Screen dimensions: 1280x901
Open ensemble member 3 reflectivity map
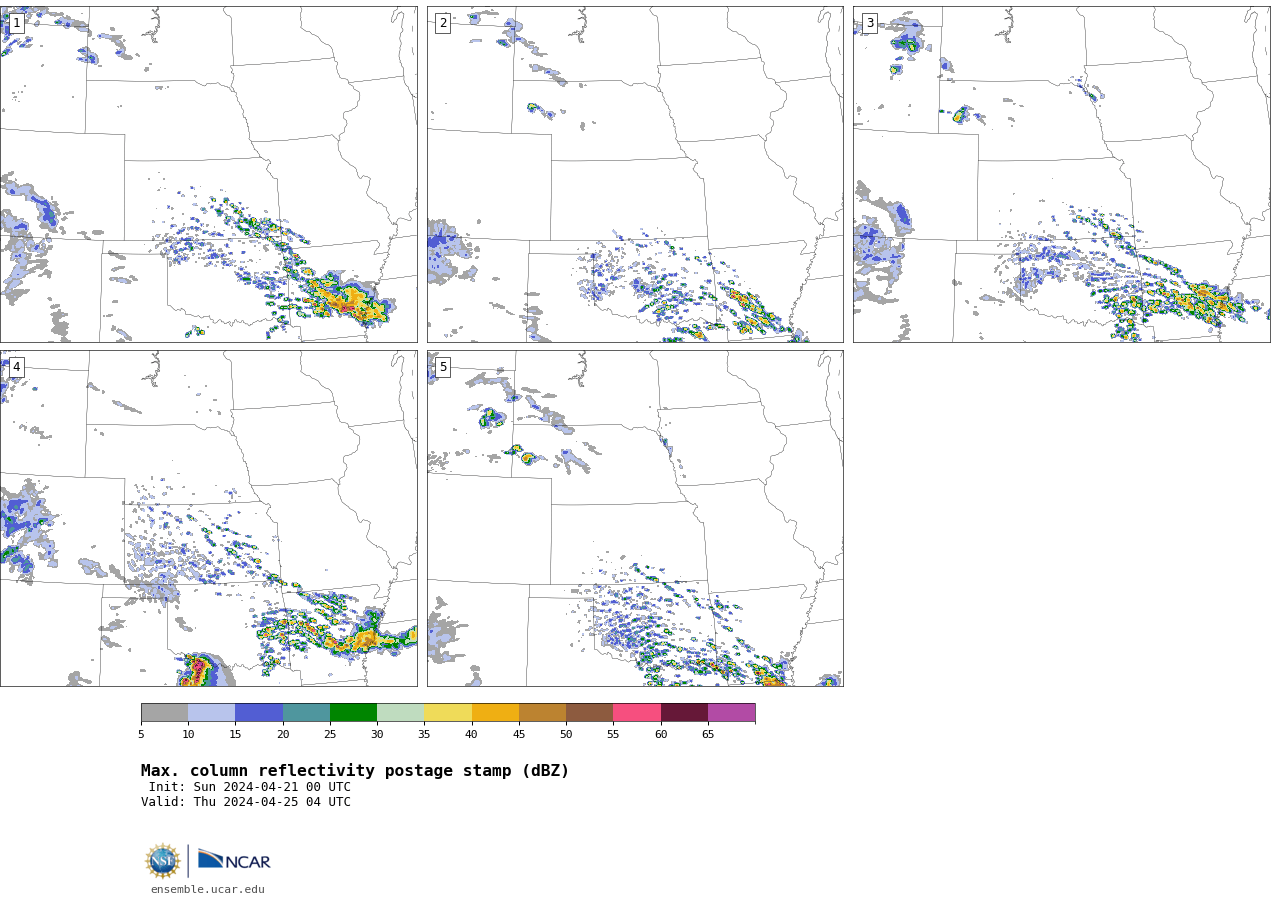[x=1061, y=174]
